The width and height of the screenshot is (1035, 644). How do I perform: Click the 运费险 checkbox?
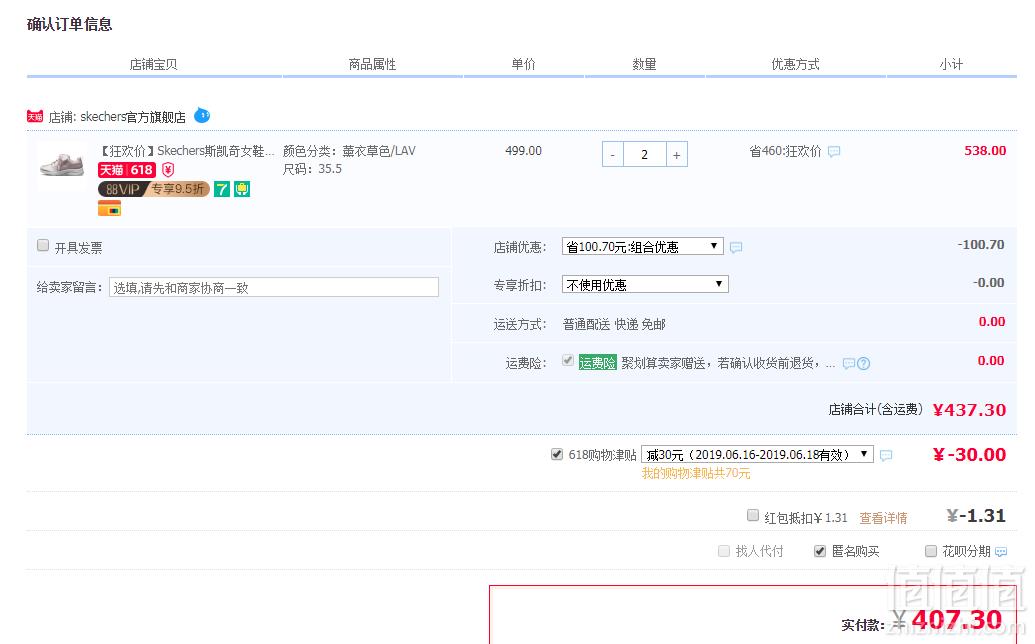(568, 360)
